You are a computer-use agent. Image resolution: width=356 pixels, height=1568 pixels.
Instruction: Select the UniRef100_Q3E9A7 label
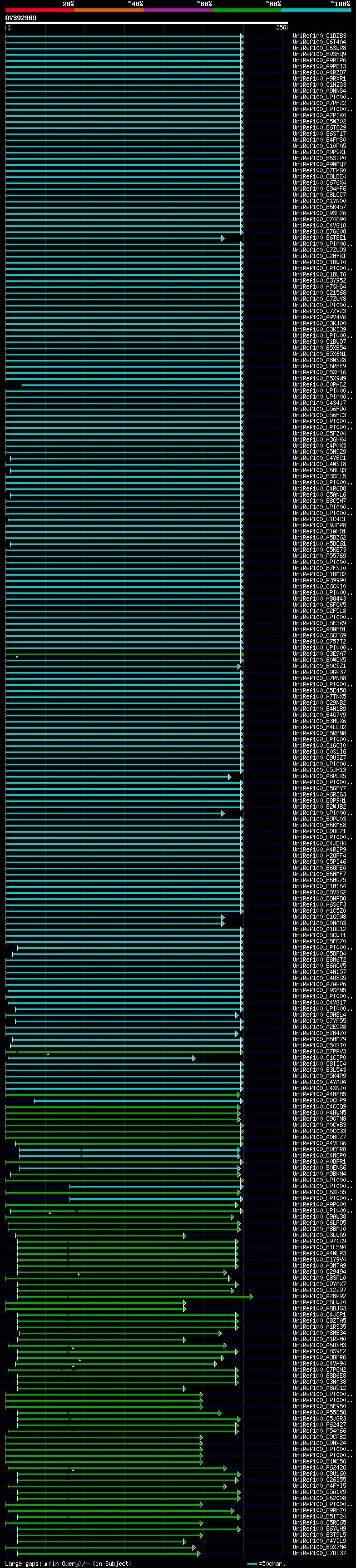(319, 654)
